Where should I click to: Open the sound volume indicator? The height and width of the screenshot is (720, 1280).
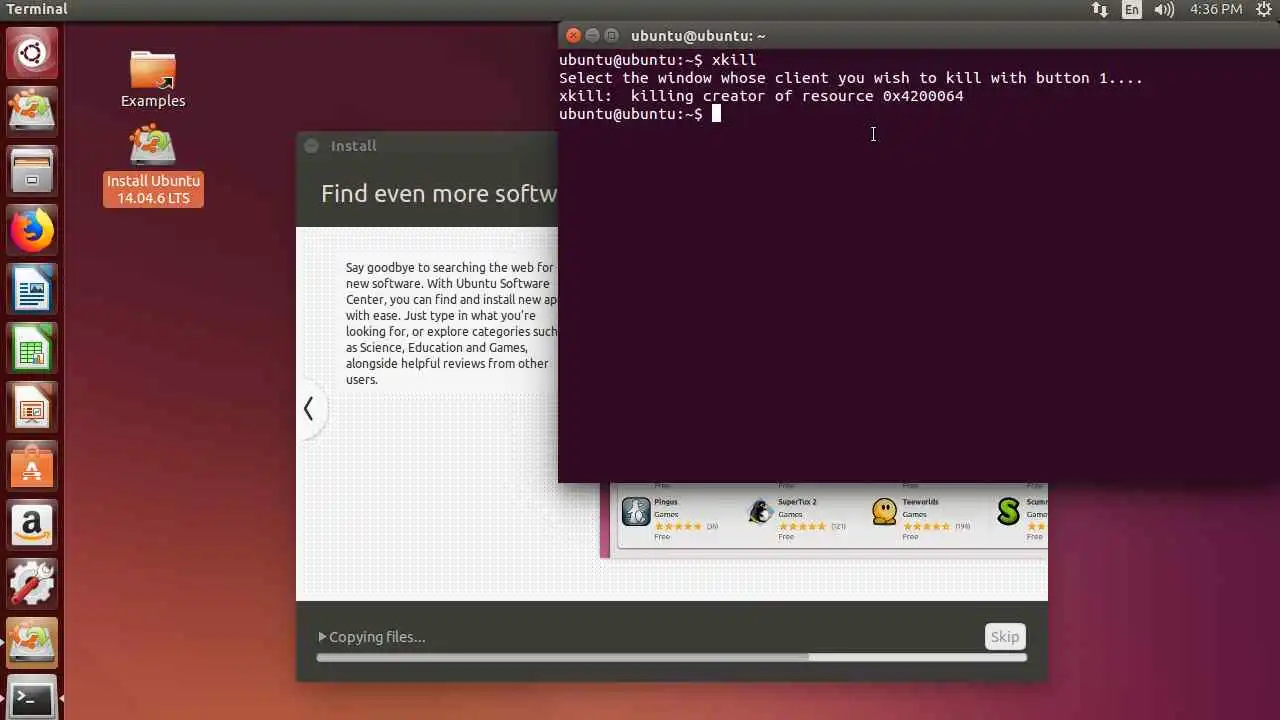1164,10
